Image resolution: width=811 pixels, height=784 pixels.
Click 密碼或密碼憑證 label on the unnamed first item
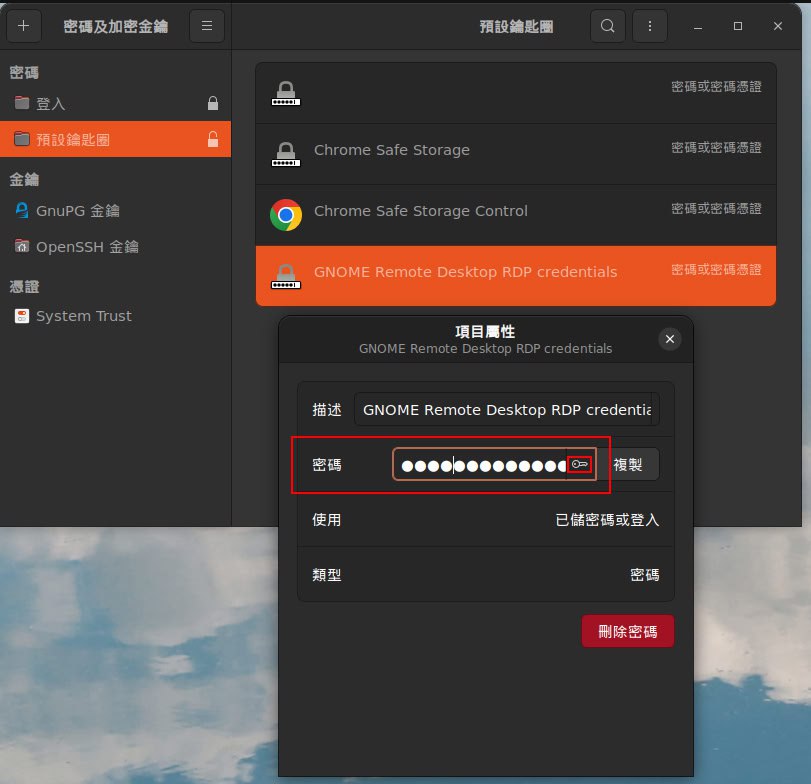pyautogui.click(x=716, y=87)
